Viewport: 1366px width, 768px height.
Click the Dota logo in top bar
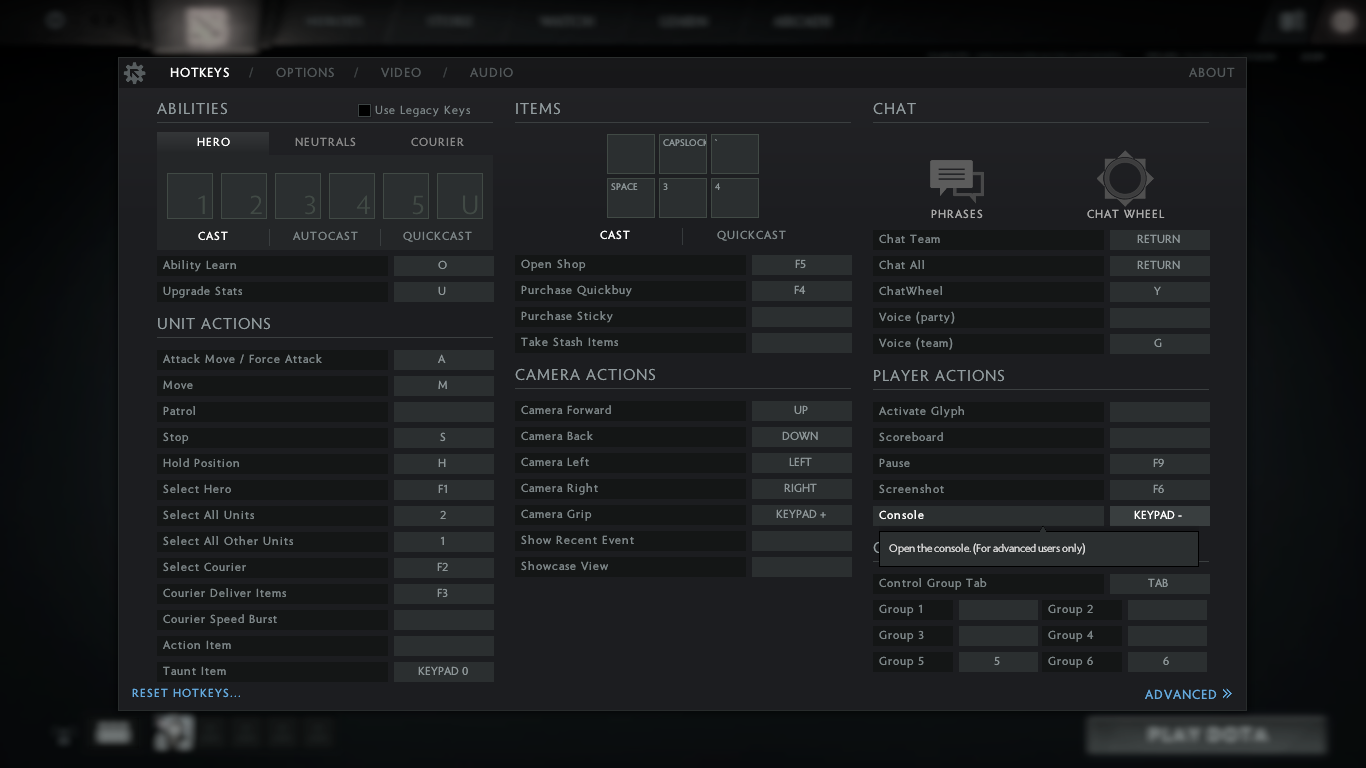click(x=207, y=27)
